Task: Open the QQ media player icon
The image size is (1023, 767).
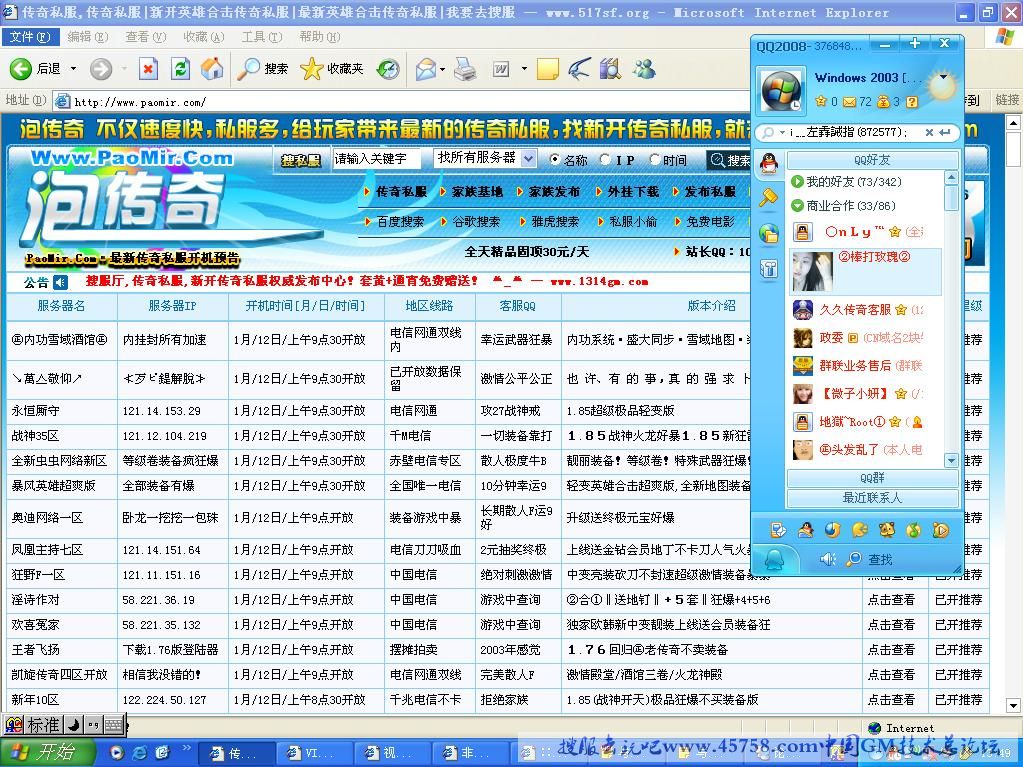Action: [x=940, y=529]
